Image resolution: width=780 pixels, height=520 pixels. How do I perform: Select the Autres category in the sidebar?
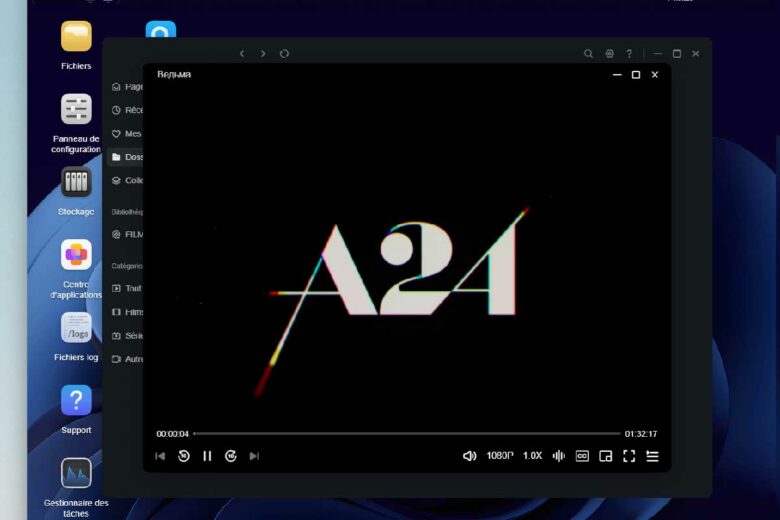[x=127, y=359]
